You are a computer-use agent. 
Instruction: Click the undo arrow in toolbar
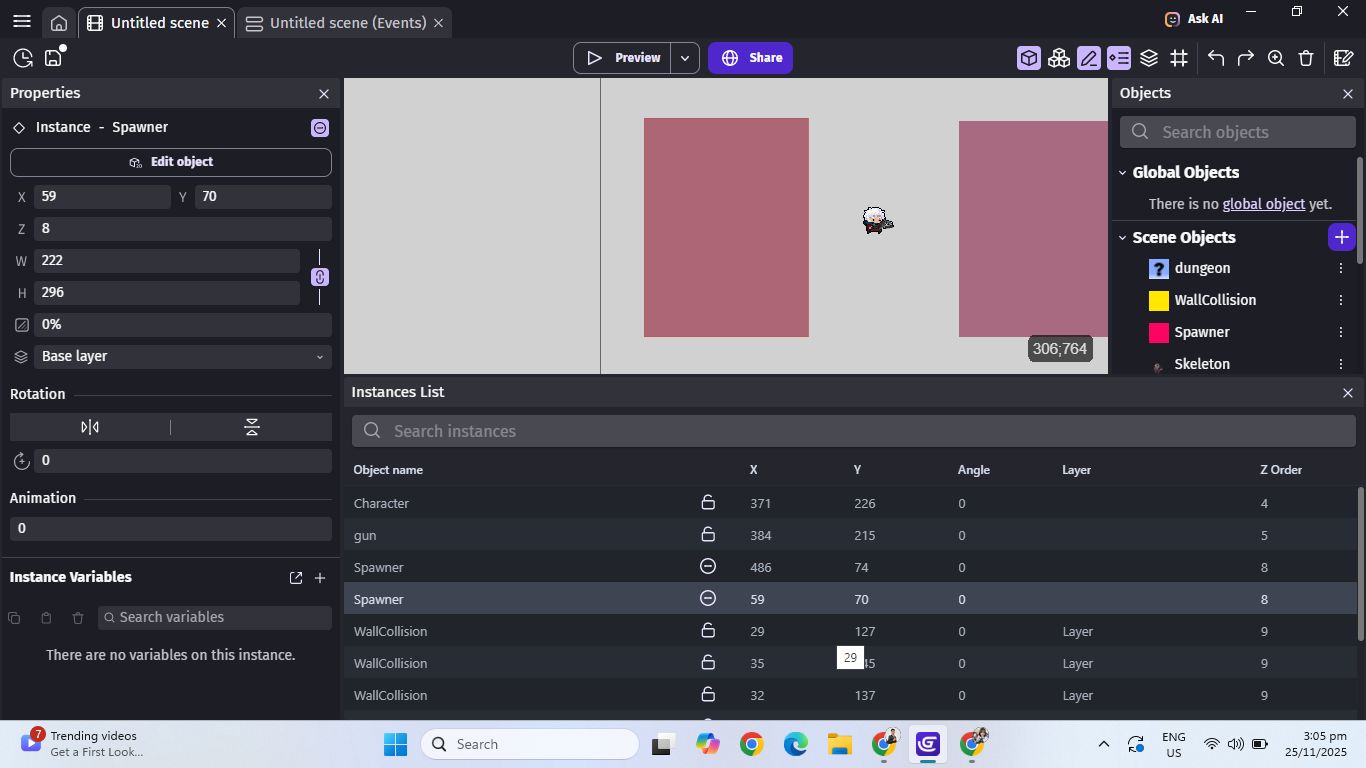click(x=1216, y=58)
